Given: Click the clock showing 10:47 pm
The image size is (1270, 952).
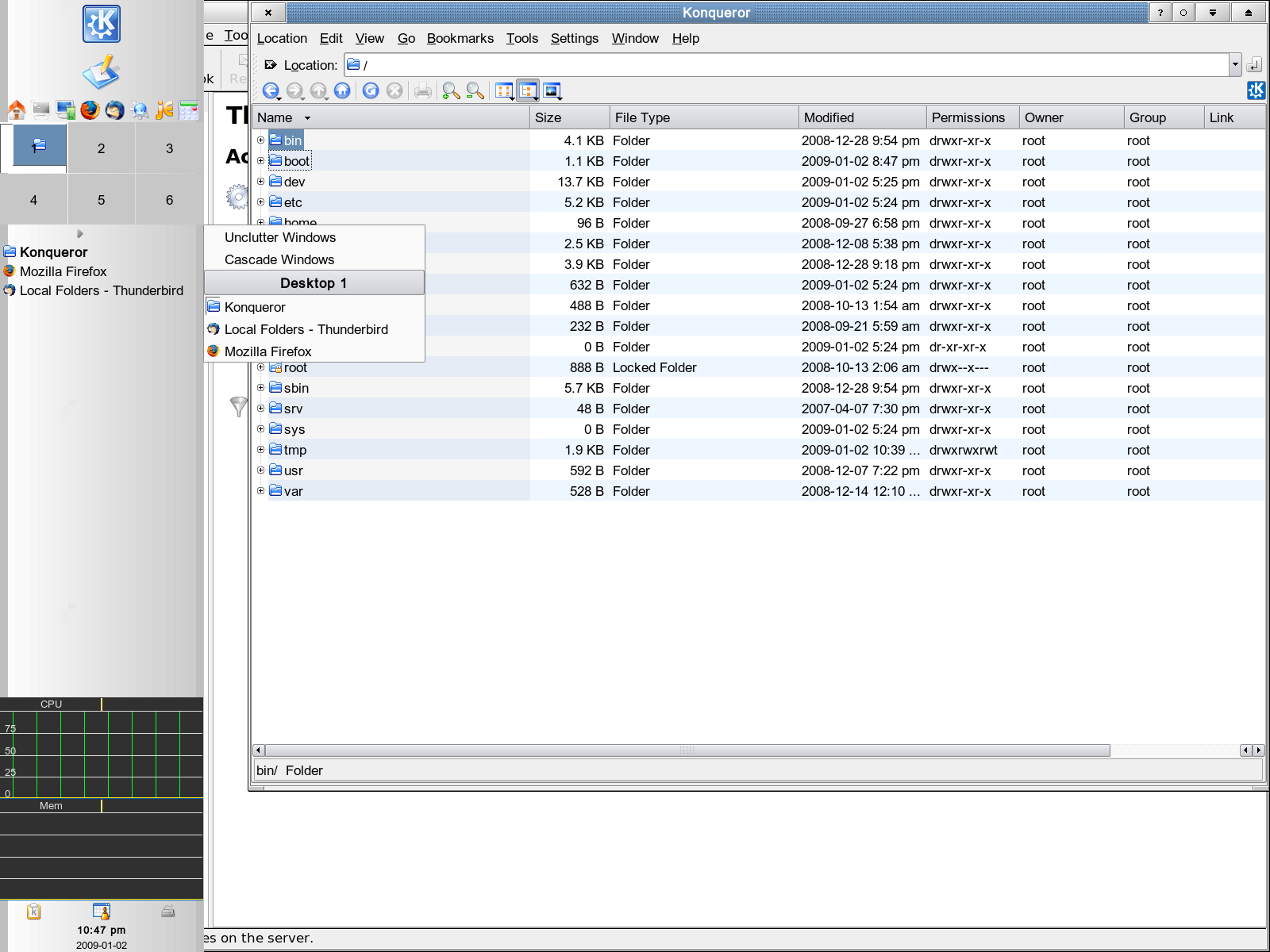Looking at the screenshot, I should [x=101, y=931].
